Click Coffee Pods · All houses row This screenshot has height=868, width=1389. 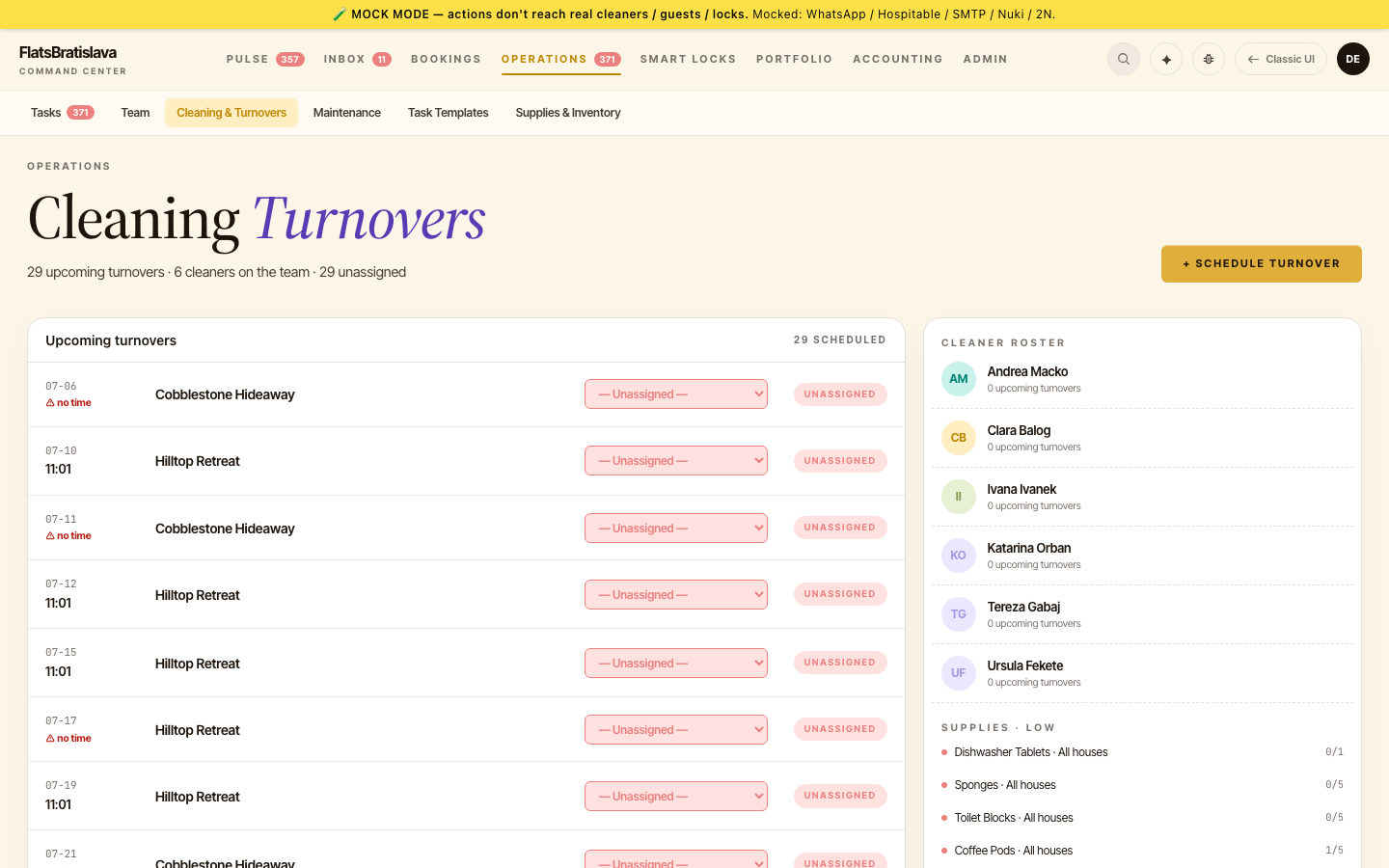[1142, 851]
